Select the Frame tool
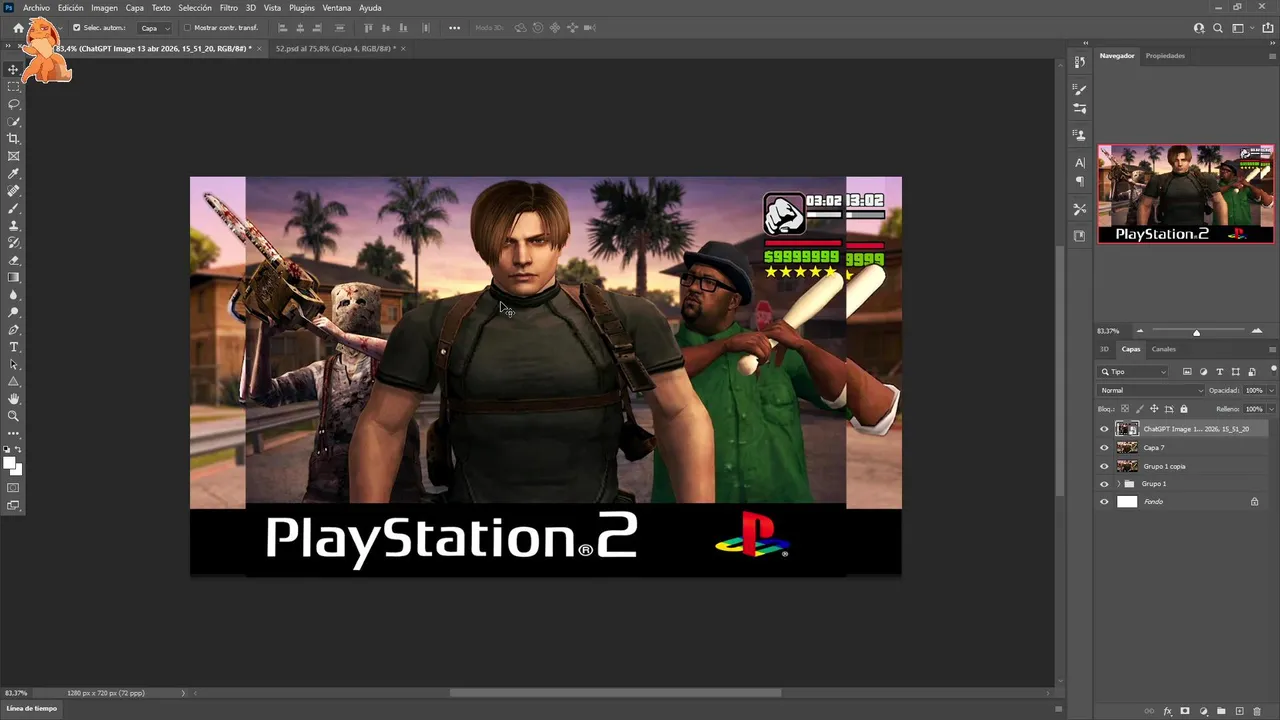1280x720 pixels. 13,156
